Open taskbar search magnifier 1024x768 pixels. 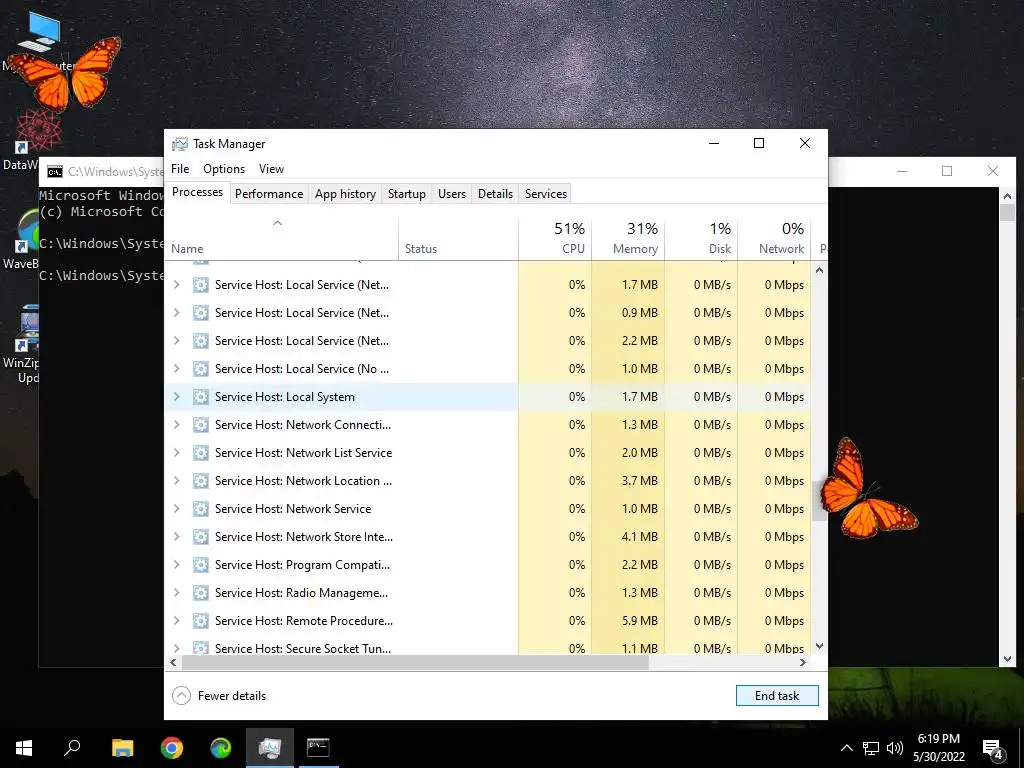pos(72,748)
